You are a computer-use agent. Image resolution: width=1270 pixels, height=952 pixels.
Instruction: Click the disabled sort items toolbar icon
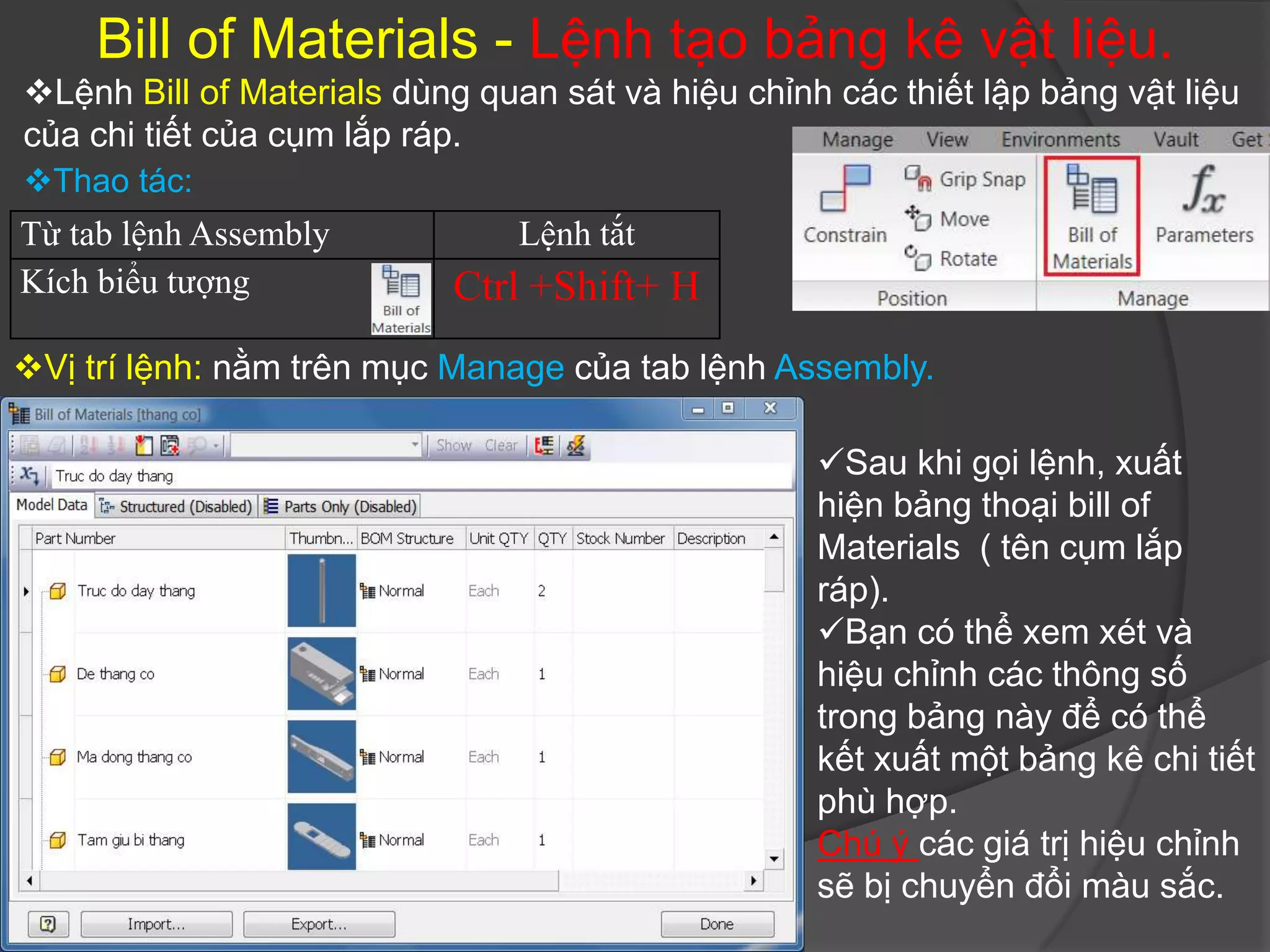[x=89, y=445]
